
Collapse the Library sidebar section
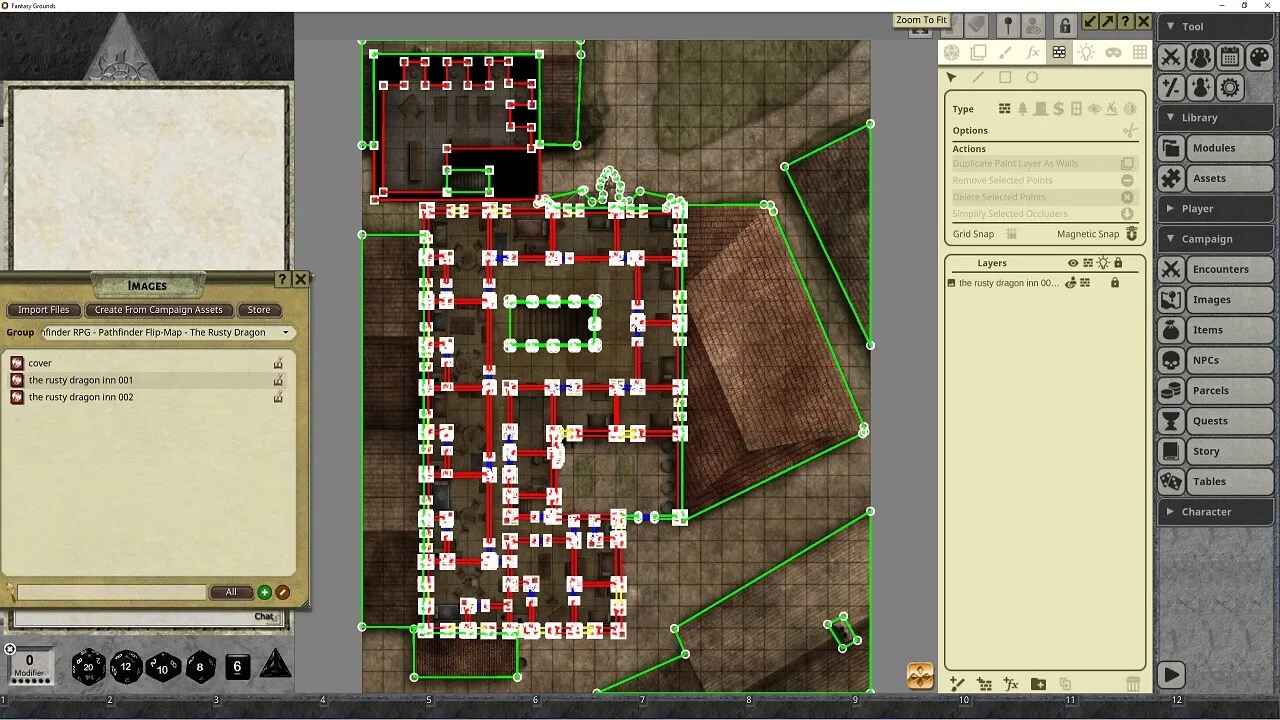click(x=1216, y=117)
